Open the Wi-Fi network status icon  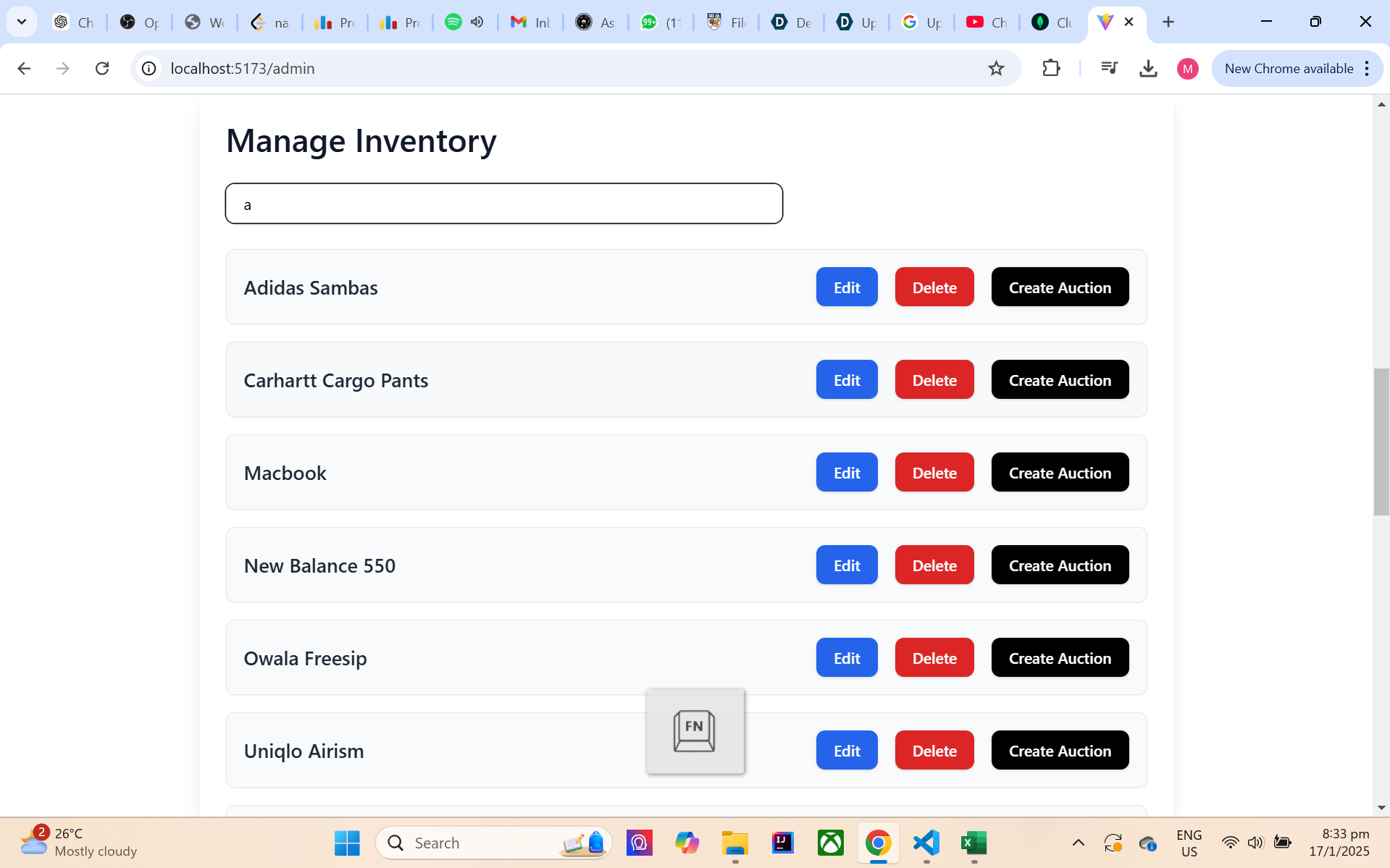(x=1230, y=843)
